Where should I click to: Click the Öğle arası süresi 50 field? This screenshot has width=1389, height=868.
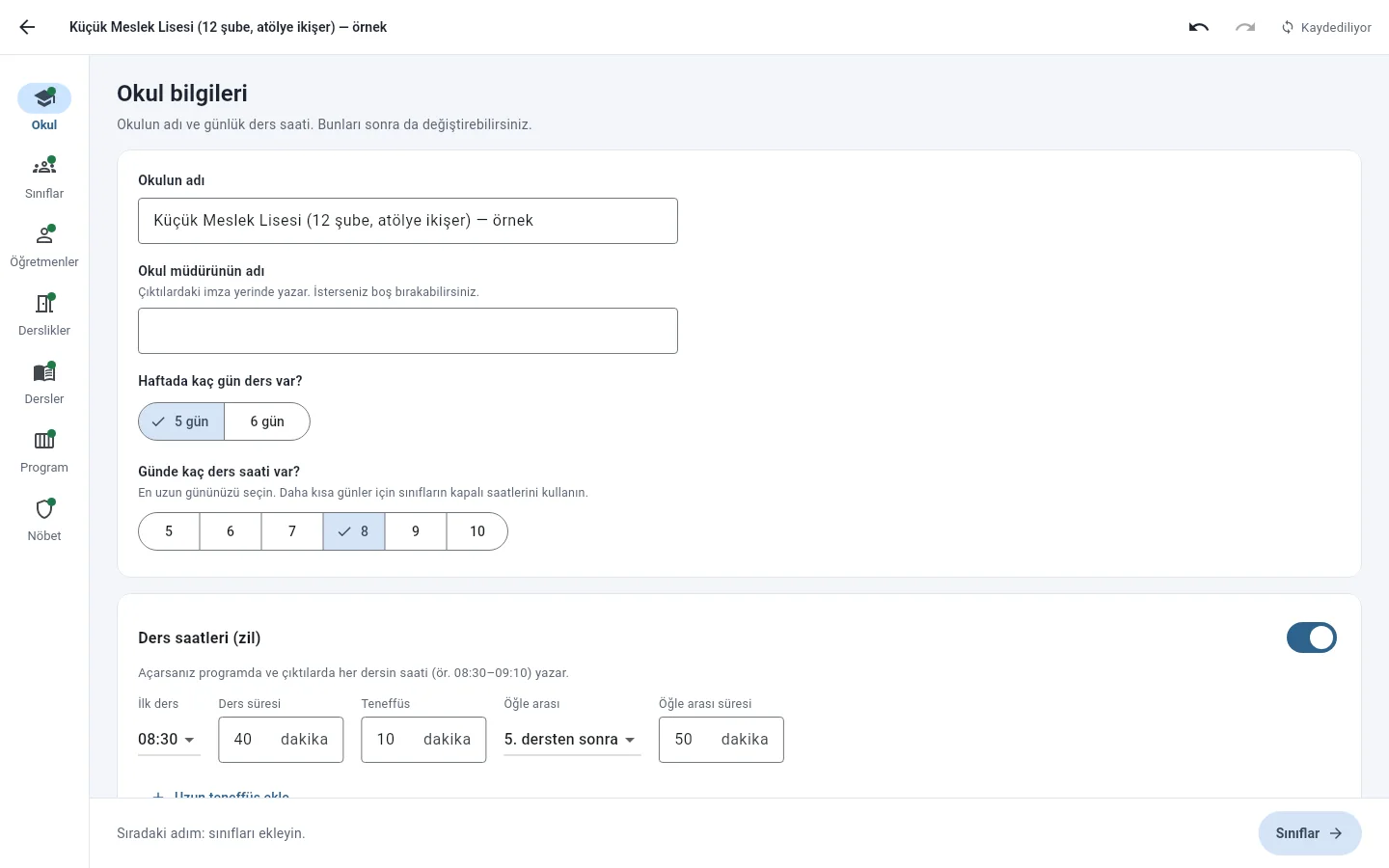pyautogui.click(x=722, y=740)
